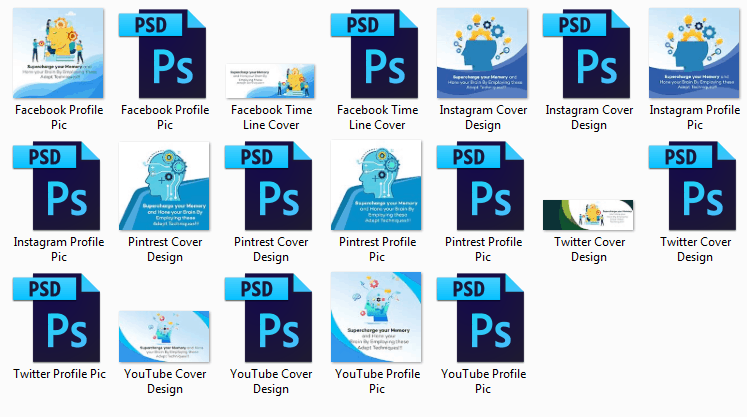Click 'YouTube Profile Pic' name under the image thumbnail
Image resolution: width=747 pixels, height=417 pixels.
(x=377, y=381)
